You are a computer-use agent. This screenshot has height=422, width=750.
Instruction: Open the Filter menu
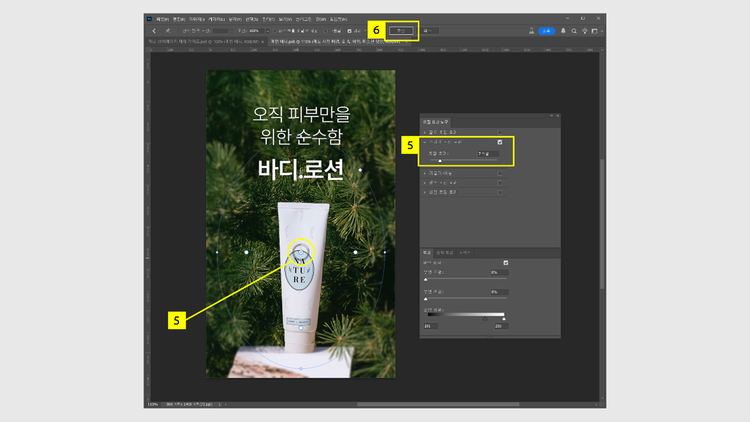268,19
